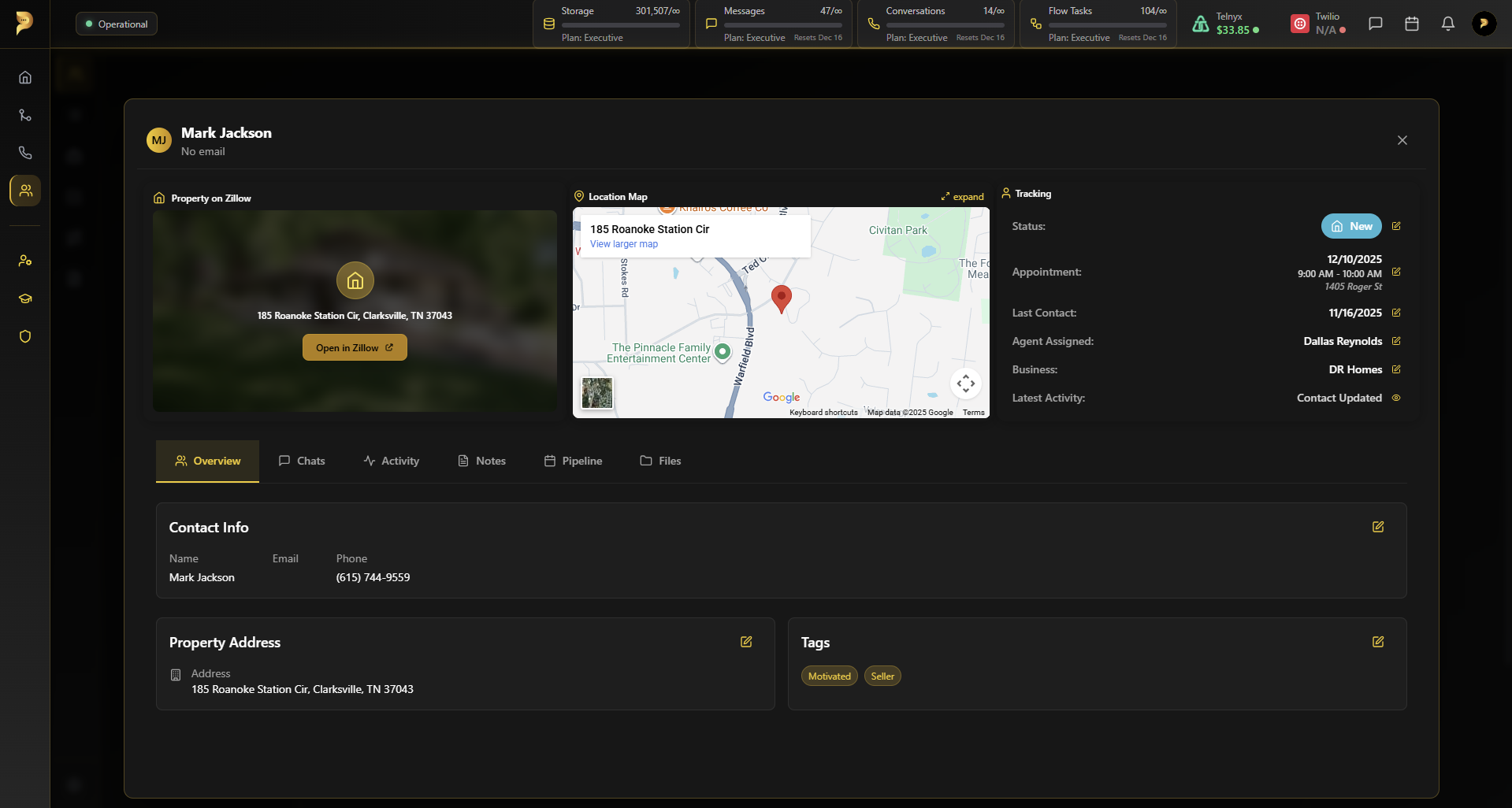Screen dimensions: 1512x808
Task: Switch to the Overview tab
Action: tap(207, 461)
